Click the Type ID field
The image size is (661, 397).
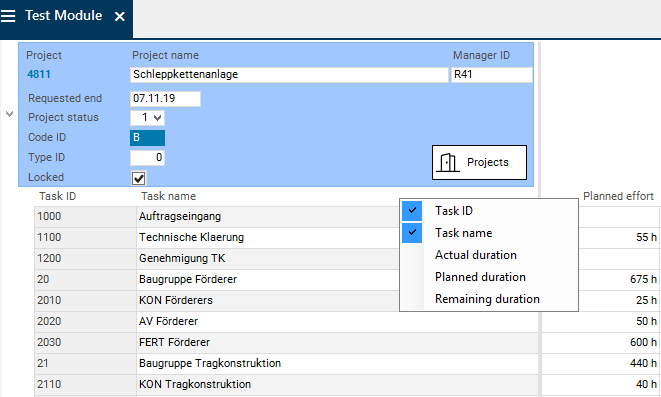[147, 158]
